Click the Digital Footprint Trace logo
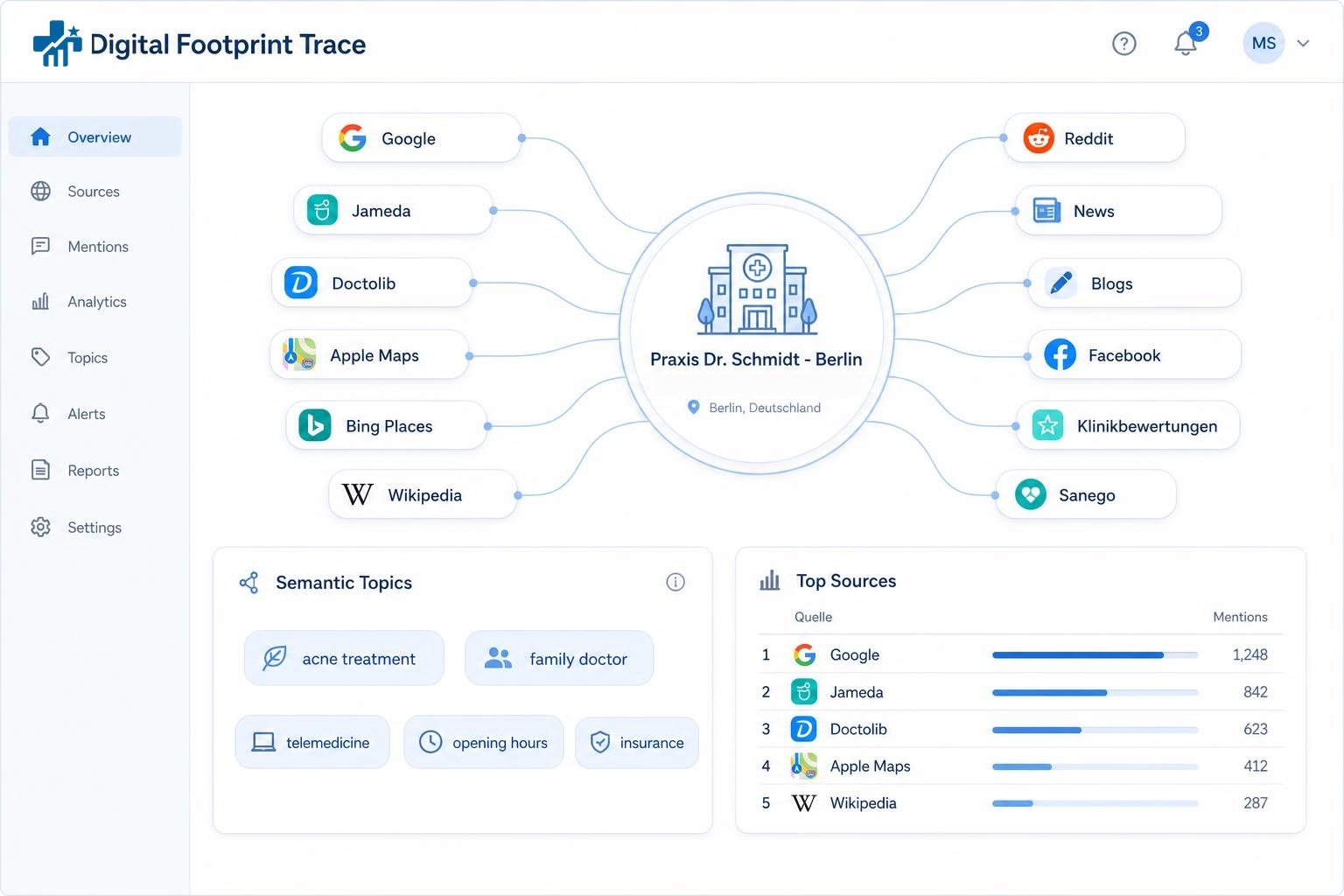 point(199,45)
